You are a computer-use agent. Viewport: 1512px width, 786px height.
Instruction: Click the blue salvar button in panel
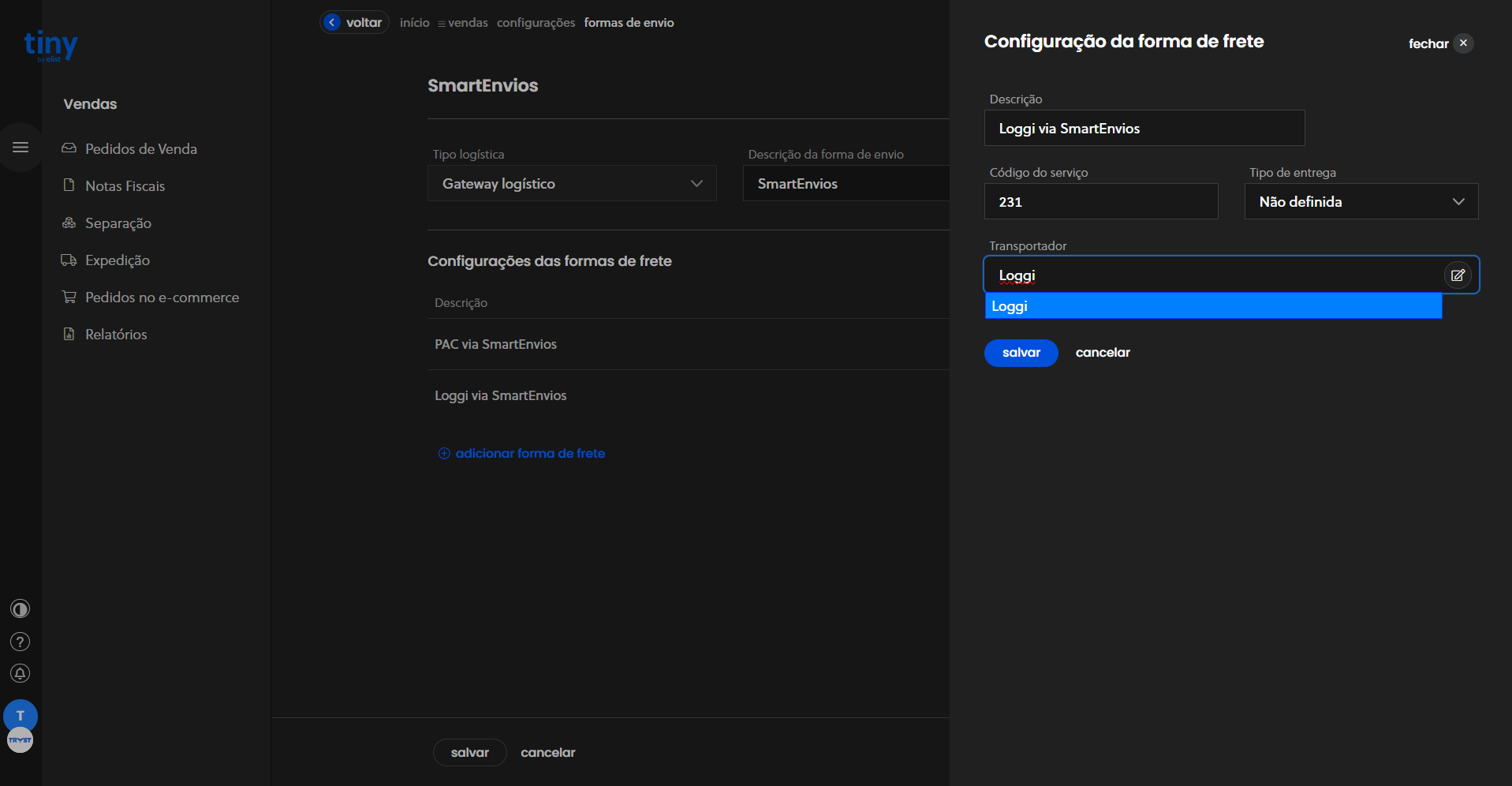click(x=1021, y=353)
